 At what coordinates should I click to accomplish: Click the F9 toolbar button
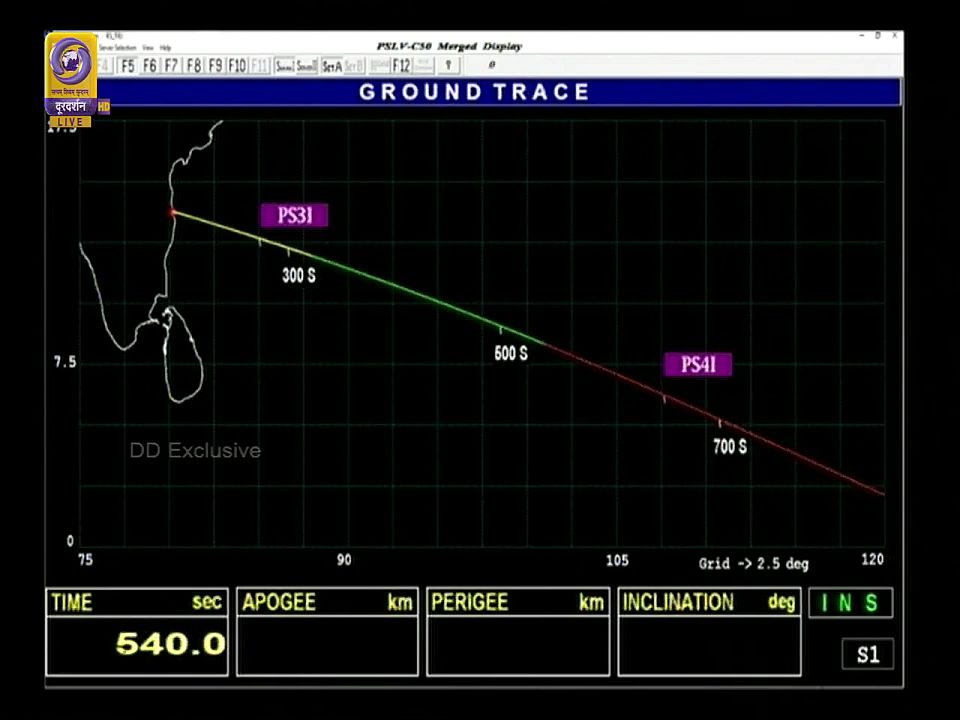pyautogui.click(x=214, y=66)
